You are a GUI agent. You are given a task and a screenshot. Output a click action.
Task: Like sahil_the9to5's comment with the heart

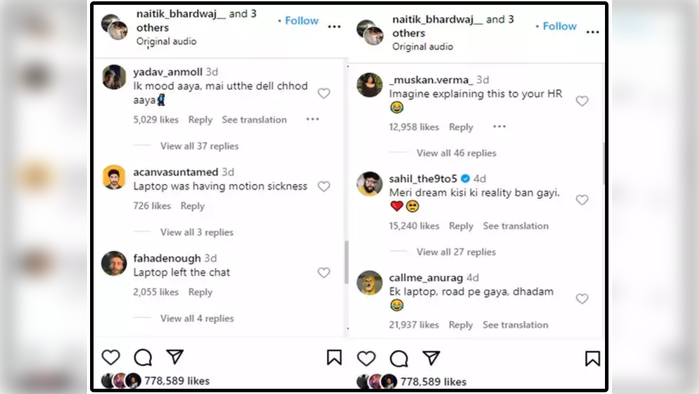pos(582,200)
